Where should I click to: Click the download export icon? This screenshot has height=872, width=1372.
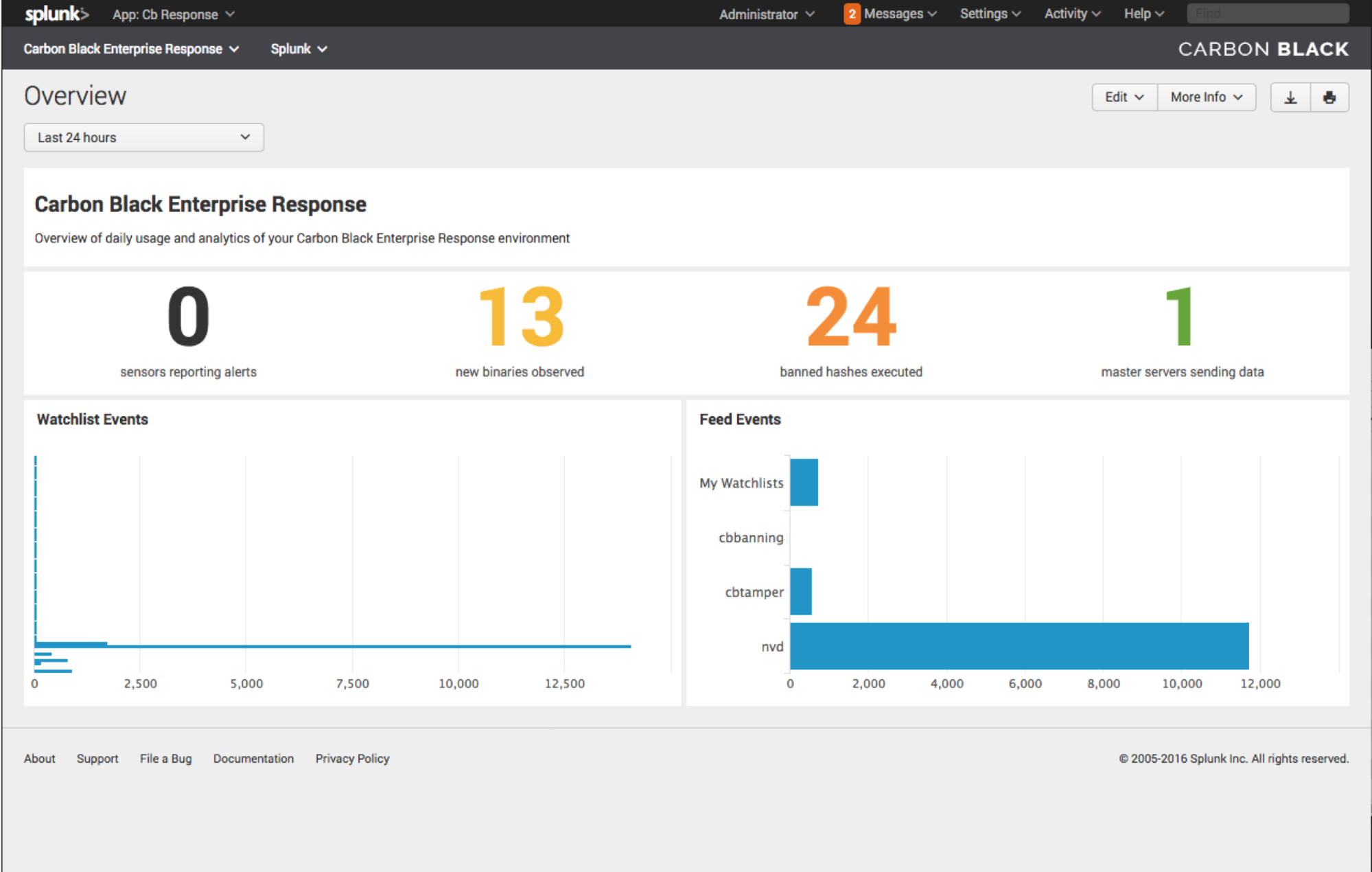[1290, 97]
